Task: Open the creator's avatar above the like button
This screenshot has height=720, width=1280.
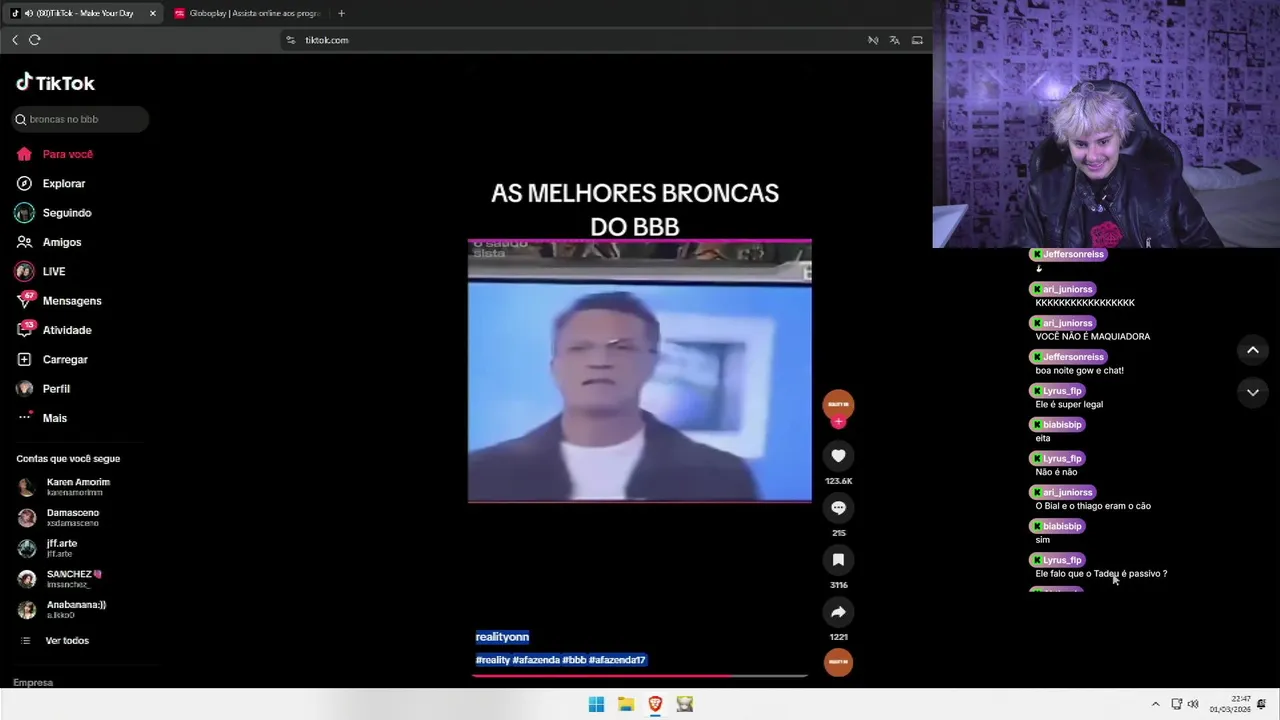Action: pyautogui.click(x=838, y=404)
